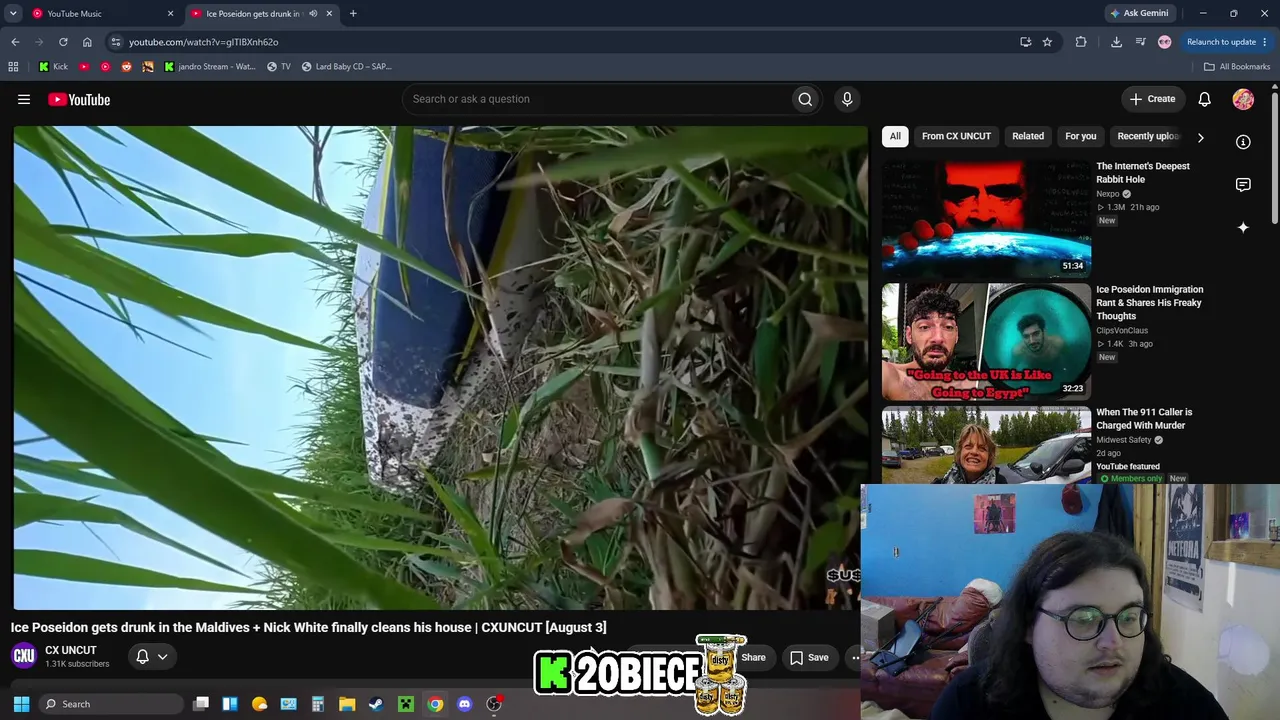
Task: Click the CX UNCUT channel name
Action: coord(71,650)
